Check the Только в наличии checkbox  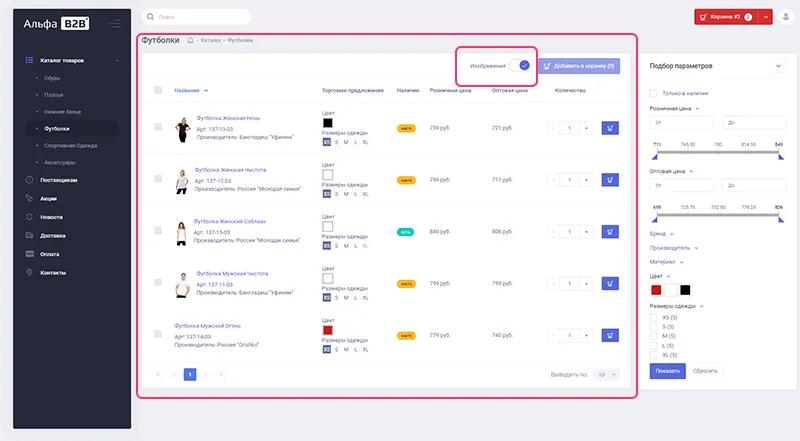coord(654,94)
